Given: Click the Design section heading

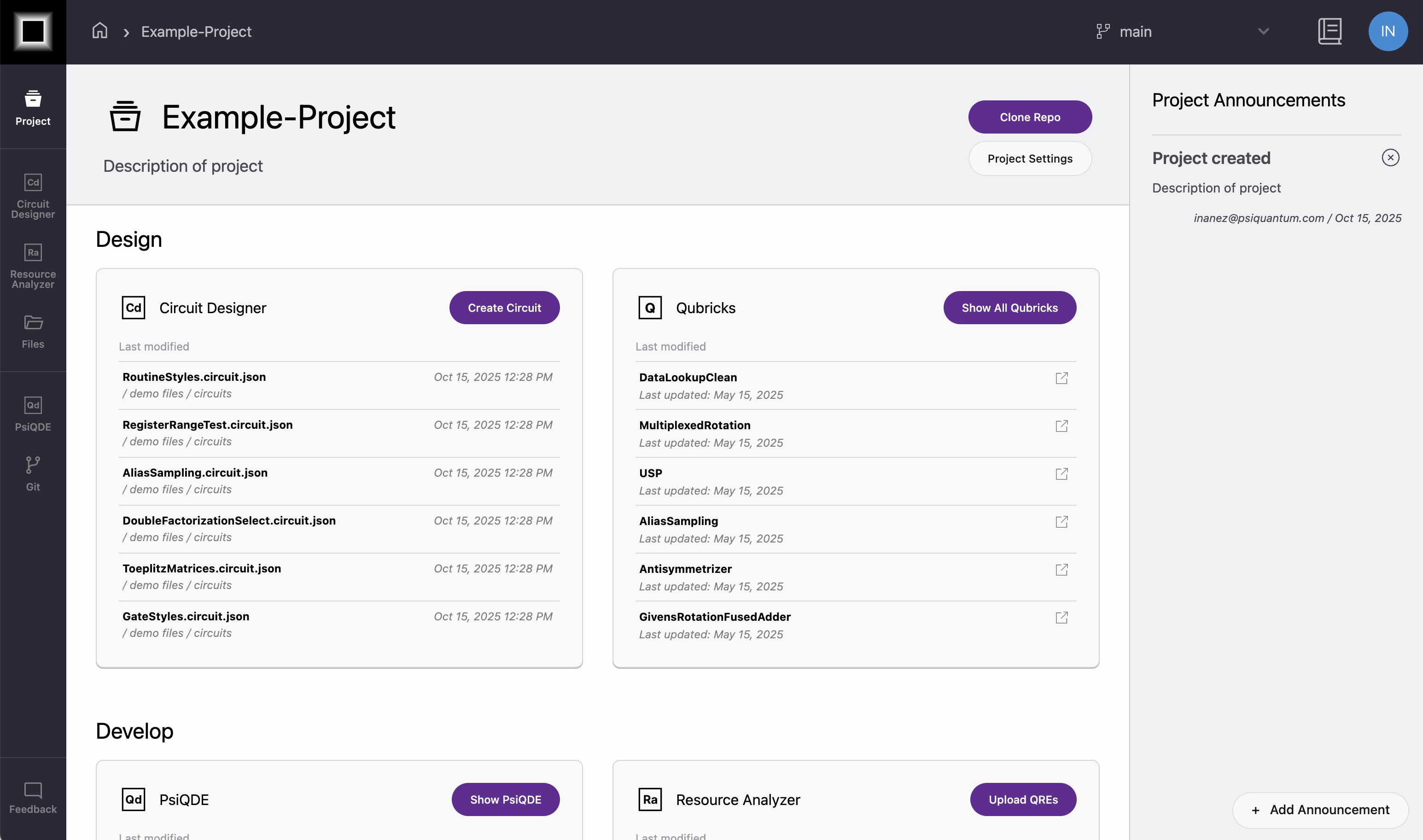Looking at the screenshot, I should pyautogui.click(x=129, y=239).
